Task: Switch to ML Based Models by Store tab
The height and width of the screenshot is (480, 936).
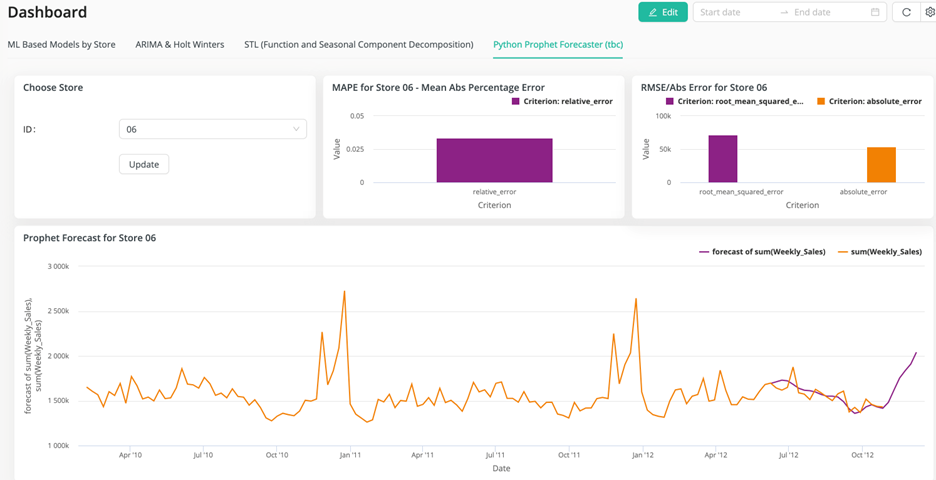Action: coord(62,45)
